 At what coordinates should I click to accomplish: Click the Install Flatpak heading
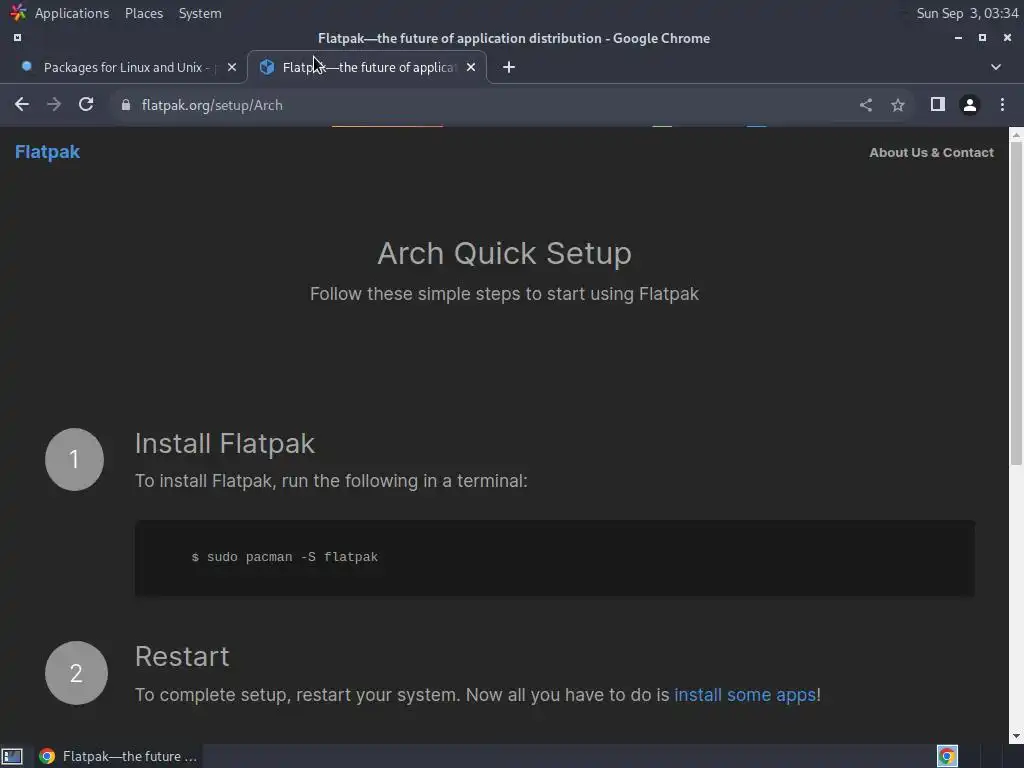225,444
